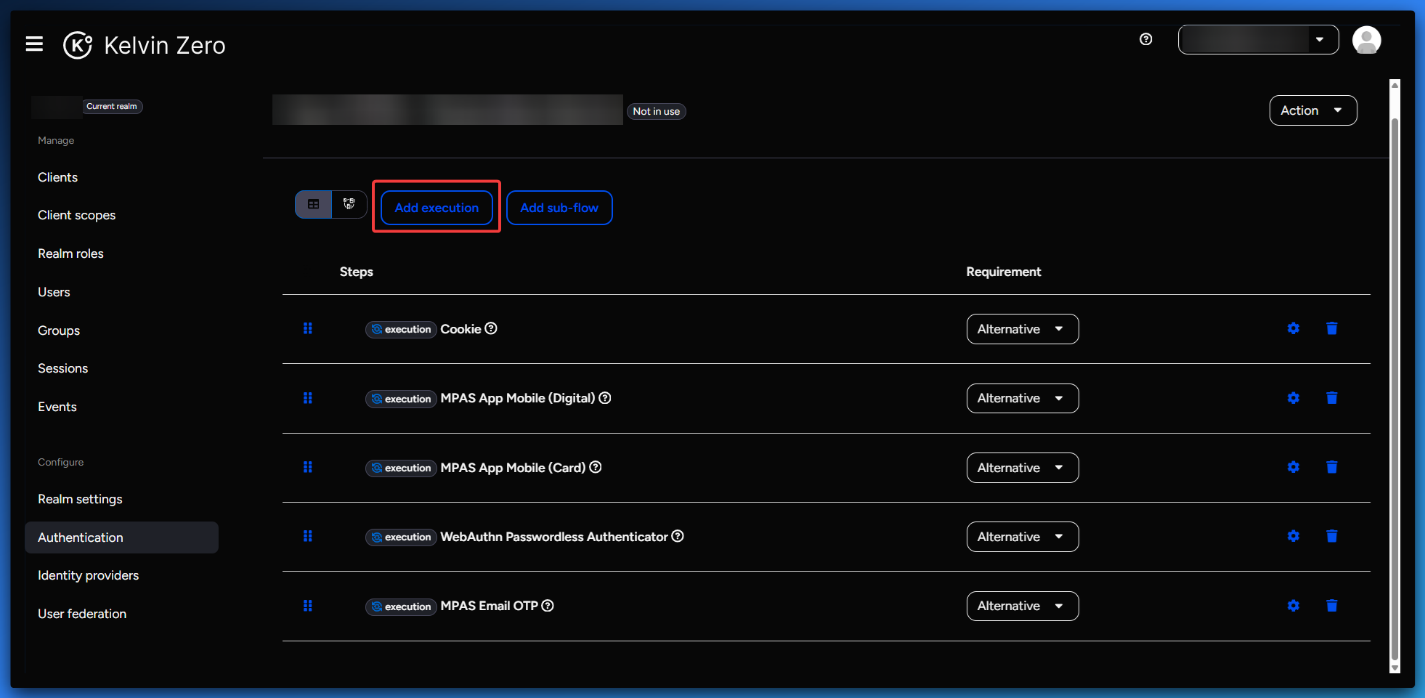This screenshot has width=1425, height=698.
Task: Switch to table view toggle
Action: (x=314, y=204)
